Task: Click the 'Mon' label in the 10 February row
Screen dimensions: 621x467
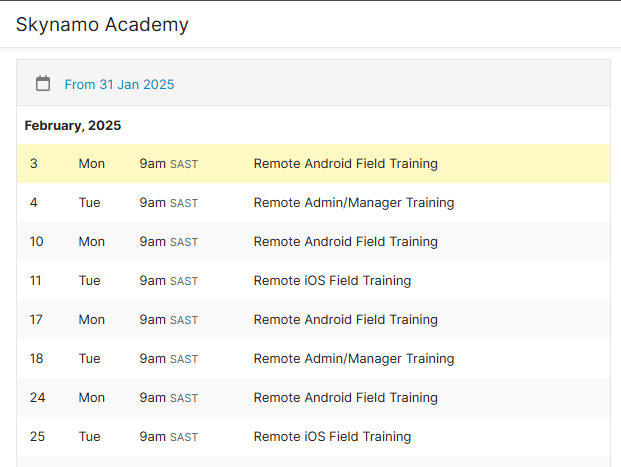Action: pos(91,242)
